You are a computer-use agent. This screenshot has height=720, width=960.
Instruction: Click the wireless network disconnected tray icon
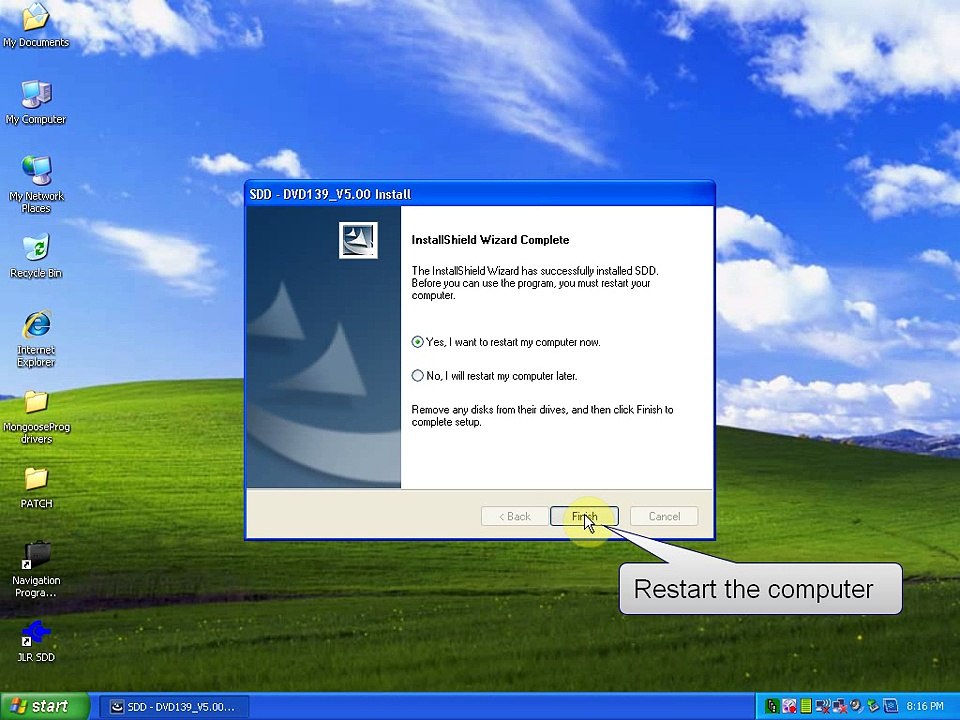(823, 706)
